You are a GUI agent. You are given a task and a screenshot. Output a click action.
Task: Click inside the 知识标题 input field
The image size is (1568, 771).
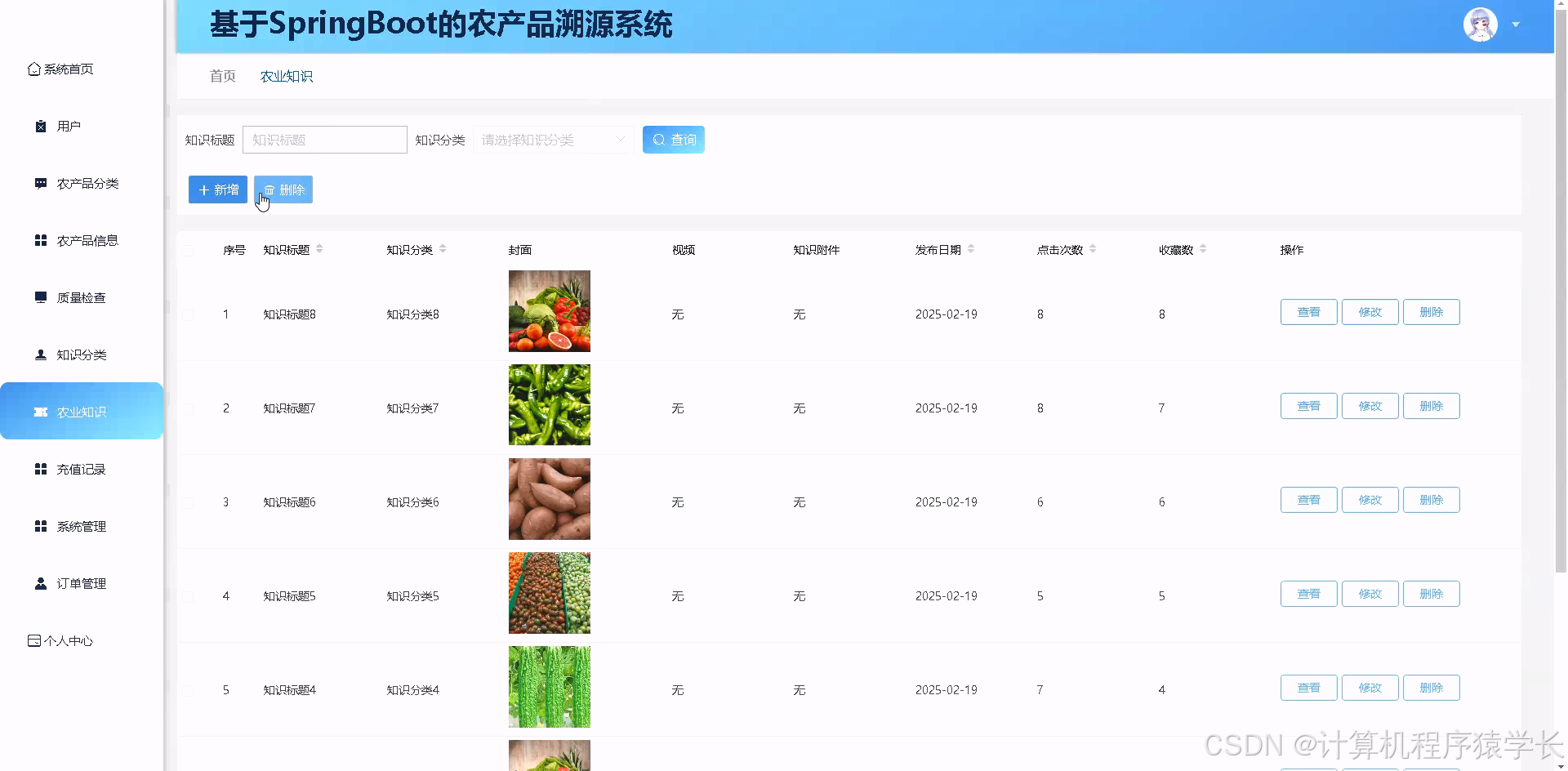pyautogui.click(x=324, y=139)
